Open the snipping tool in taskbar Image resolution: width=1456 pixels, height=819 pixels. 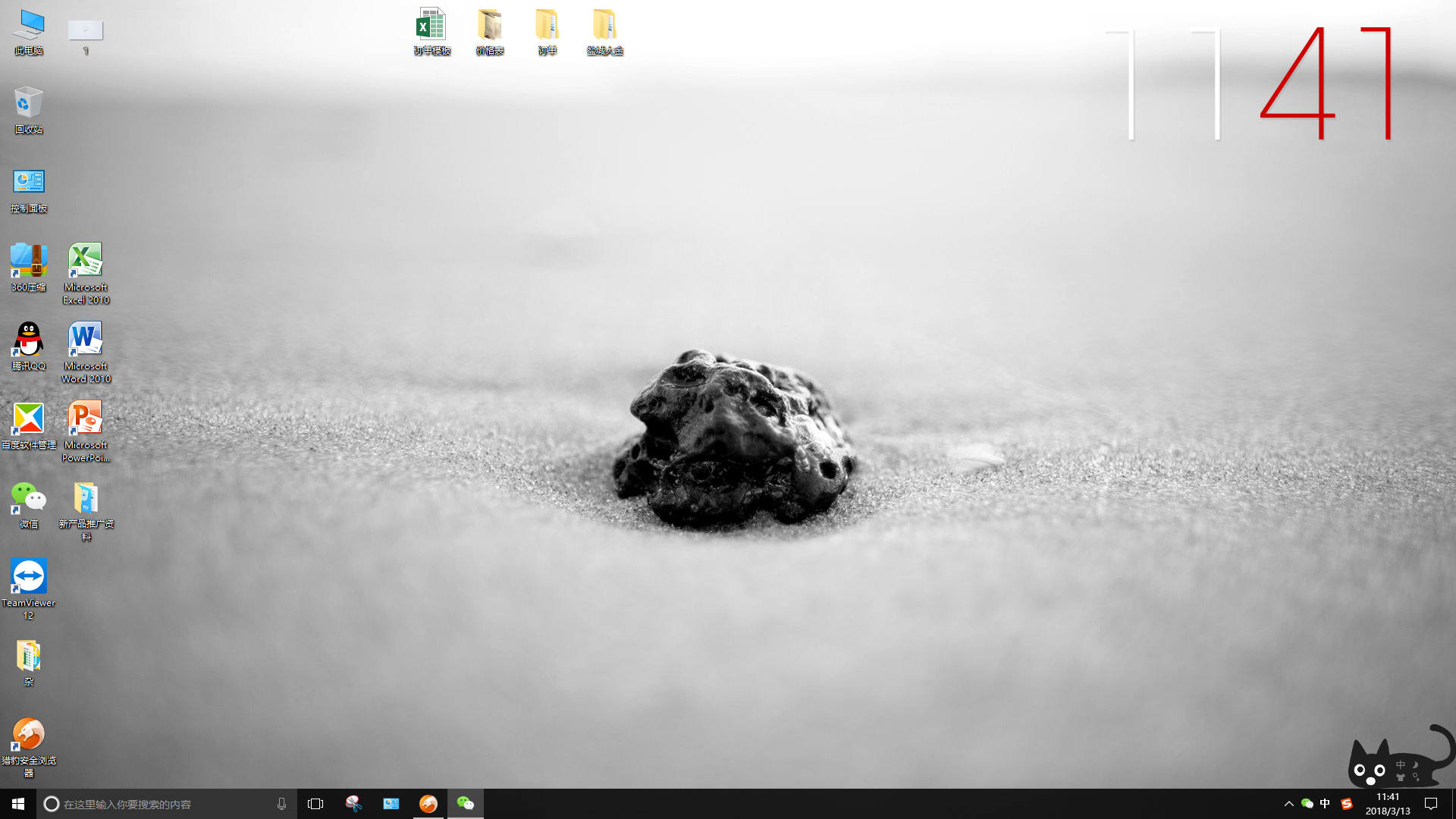click(353, 804)
